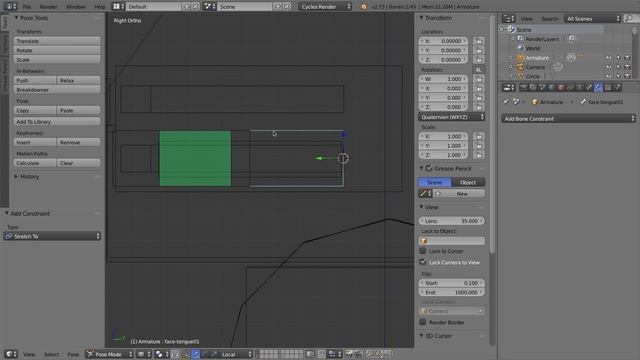
Task: Open the viewport shading selector
Action: pyautogui.click(x=143, y=354)
